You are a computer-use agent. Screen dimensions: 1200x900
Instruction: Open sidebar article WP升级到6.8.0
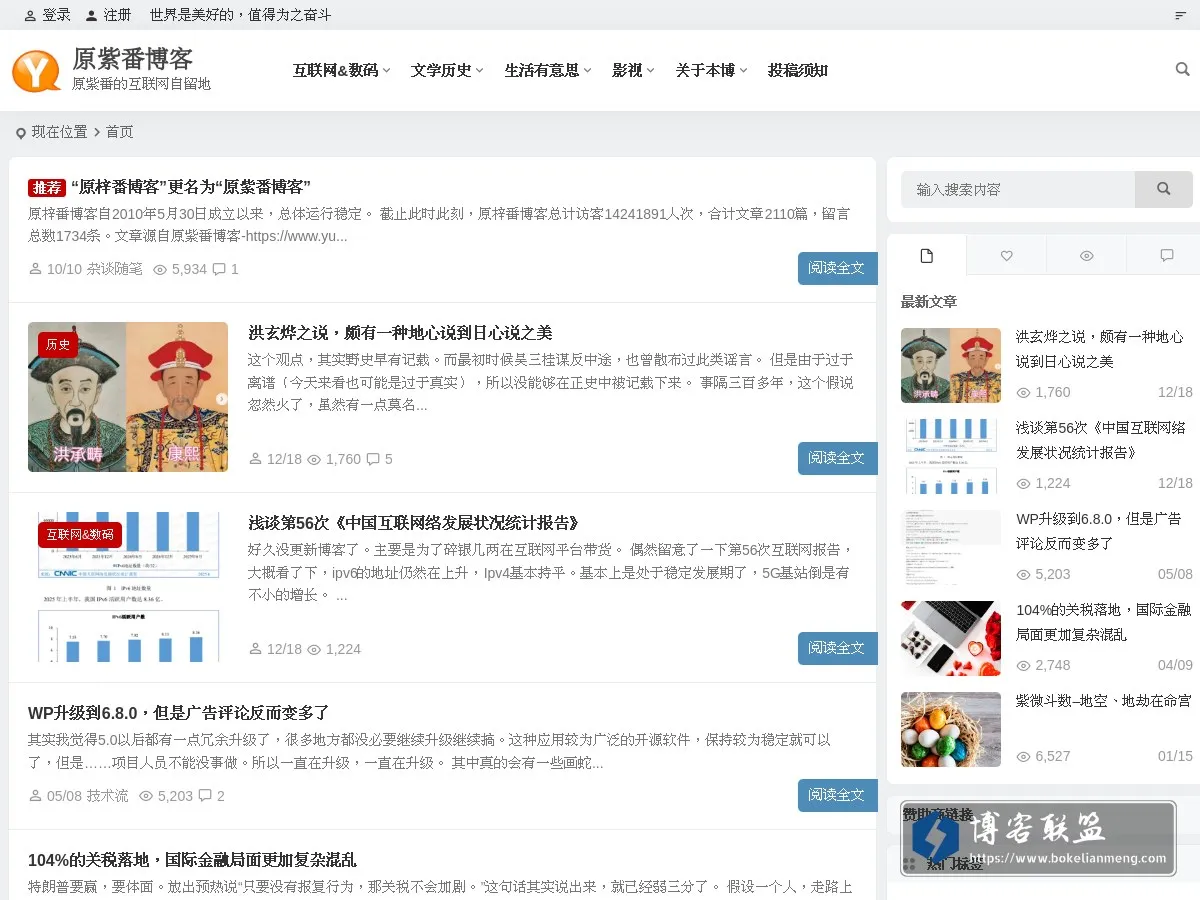coord(1098,531)
